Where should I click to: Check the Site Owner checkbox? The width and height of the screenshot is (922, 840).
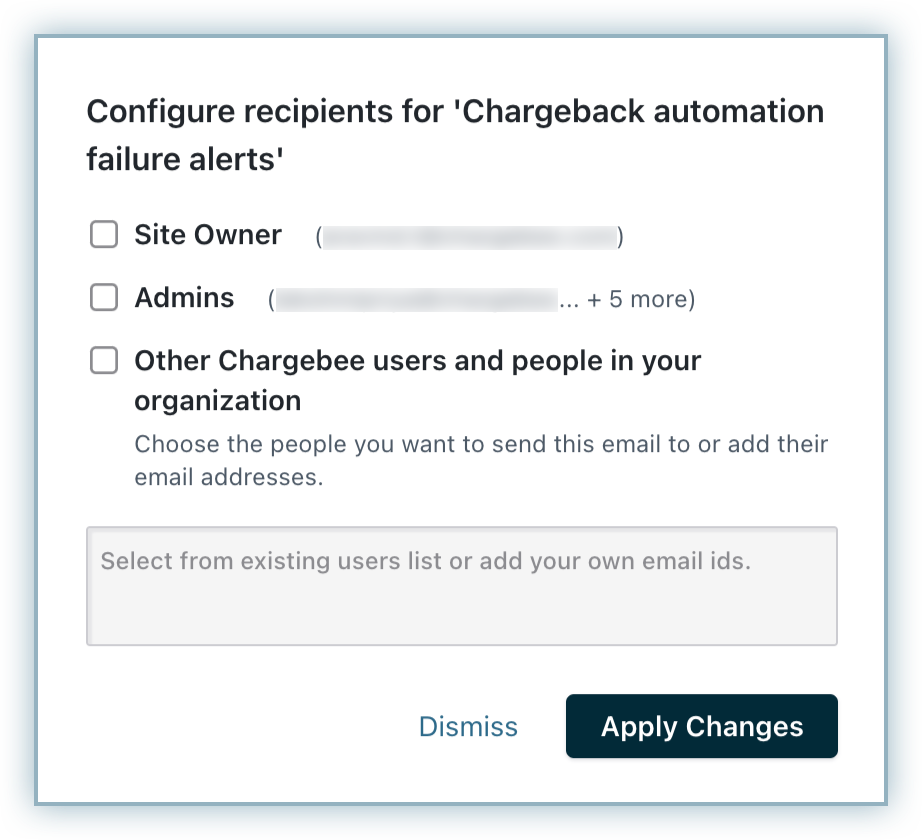[104, 235]
